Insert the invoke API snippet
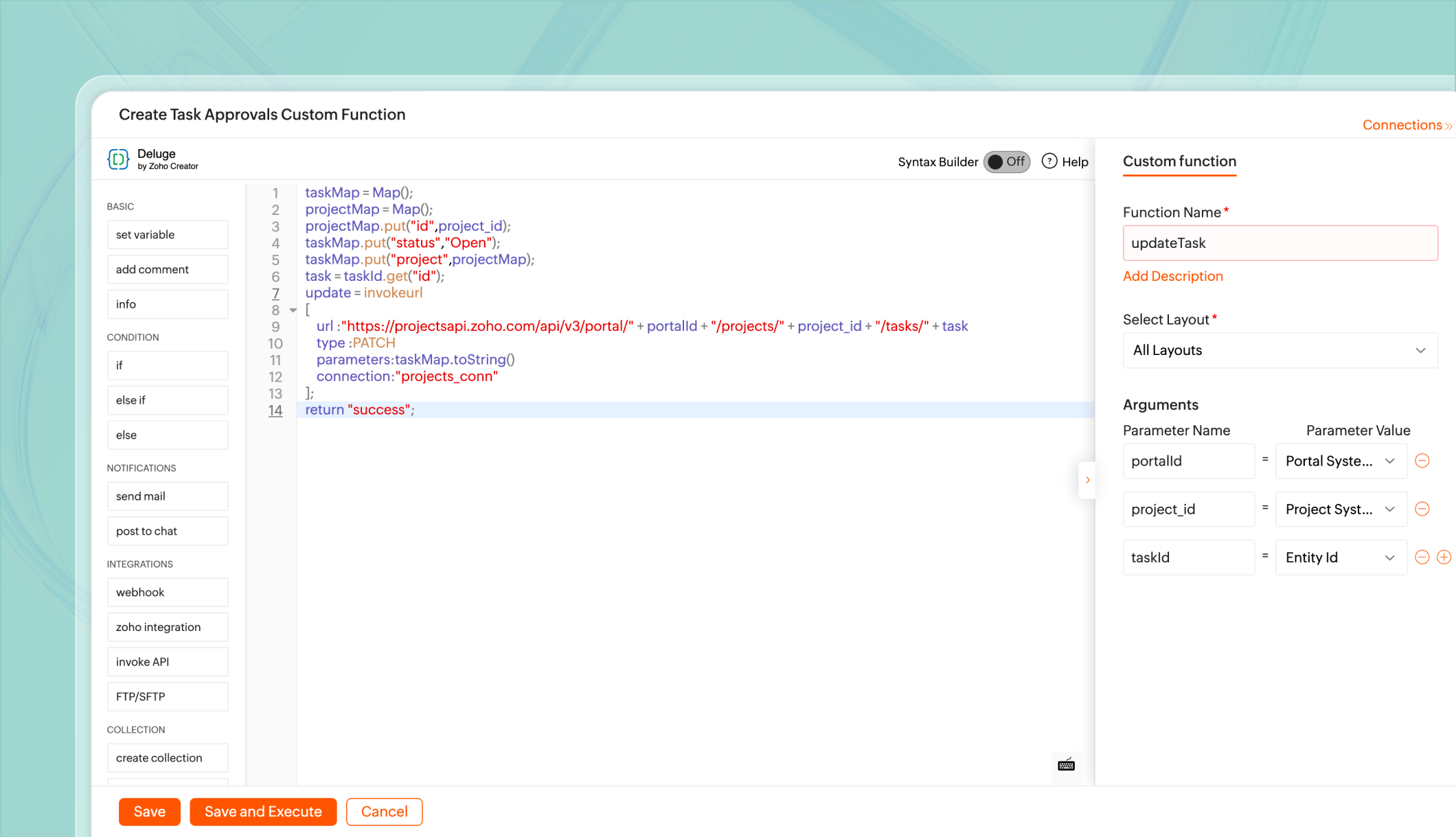 point(168,662)
